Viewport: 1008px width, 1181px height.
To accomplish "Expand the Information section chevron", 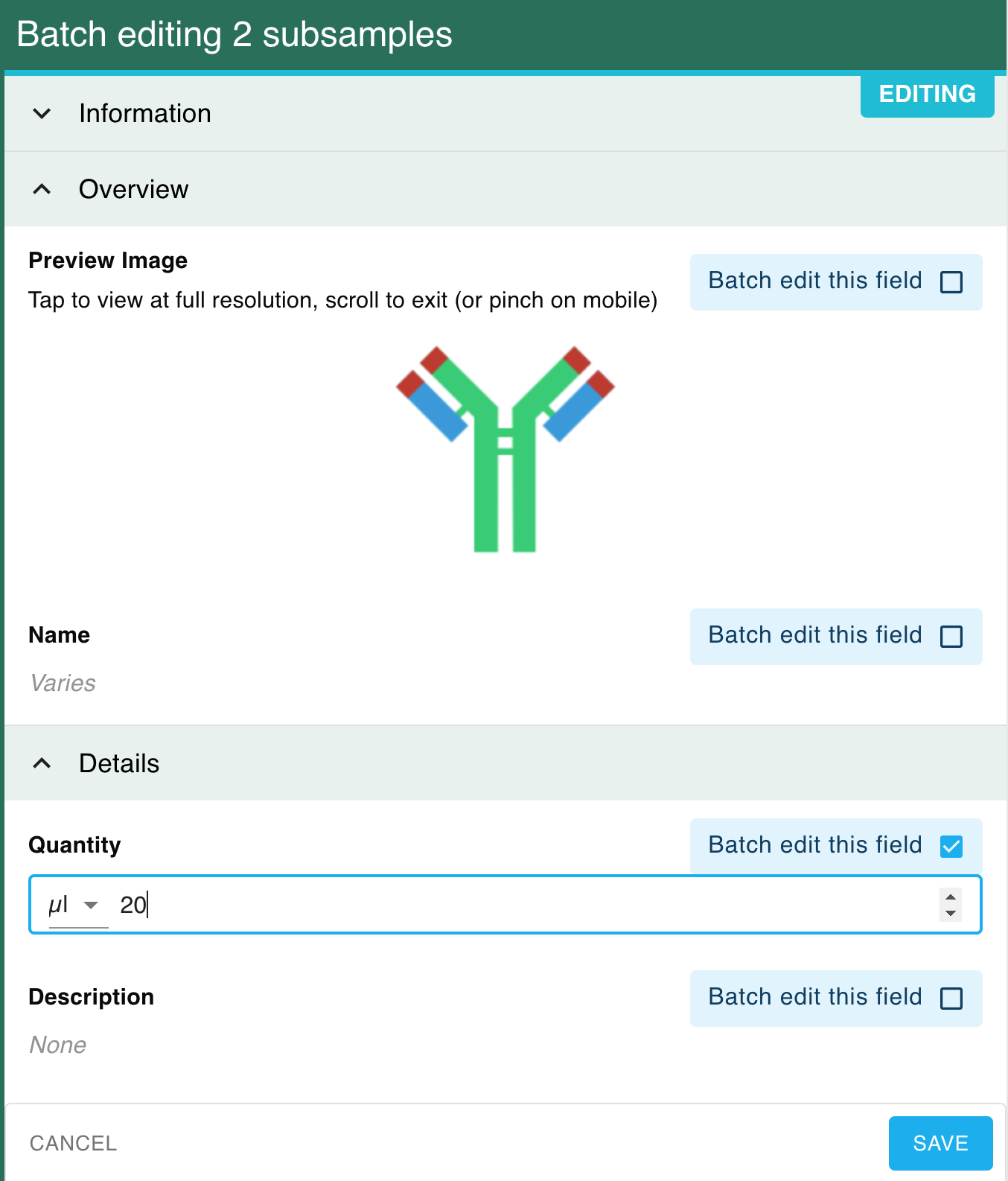I will pos(42,114).
